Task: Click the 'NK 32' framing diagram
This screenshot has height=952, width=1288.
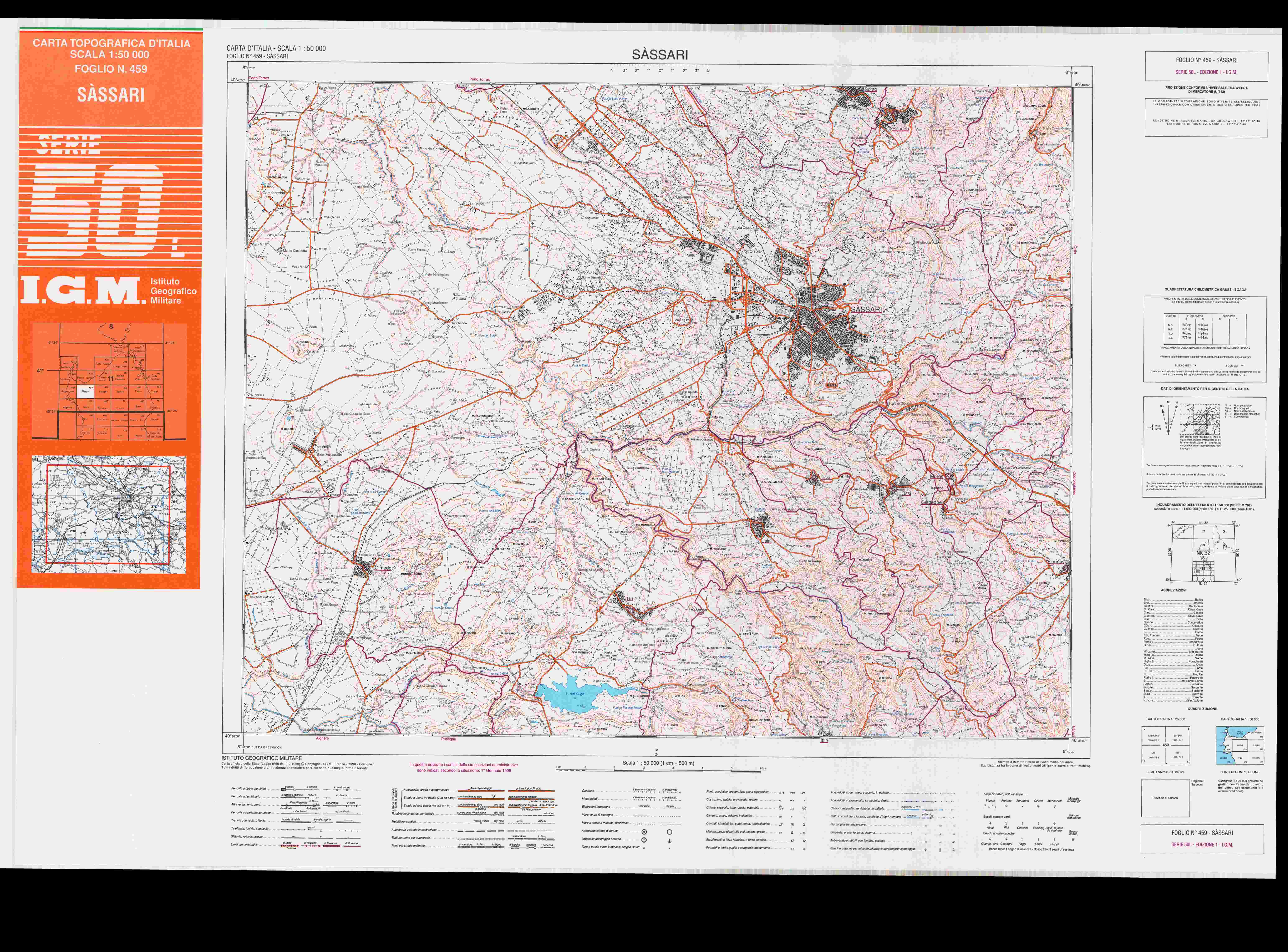Action: (x=1203, y=553)
